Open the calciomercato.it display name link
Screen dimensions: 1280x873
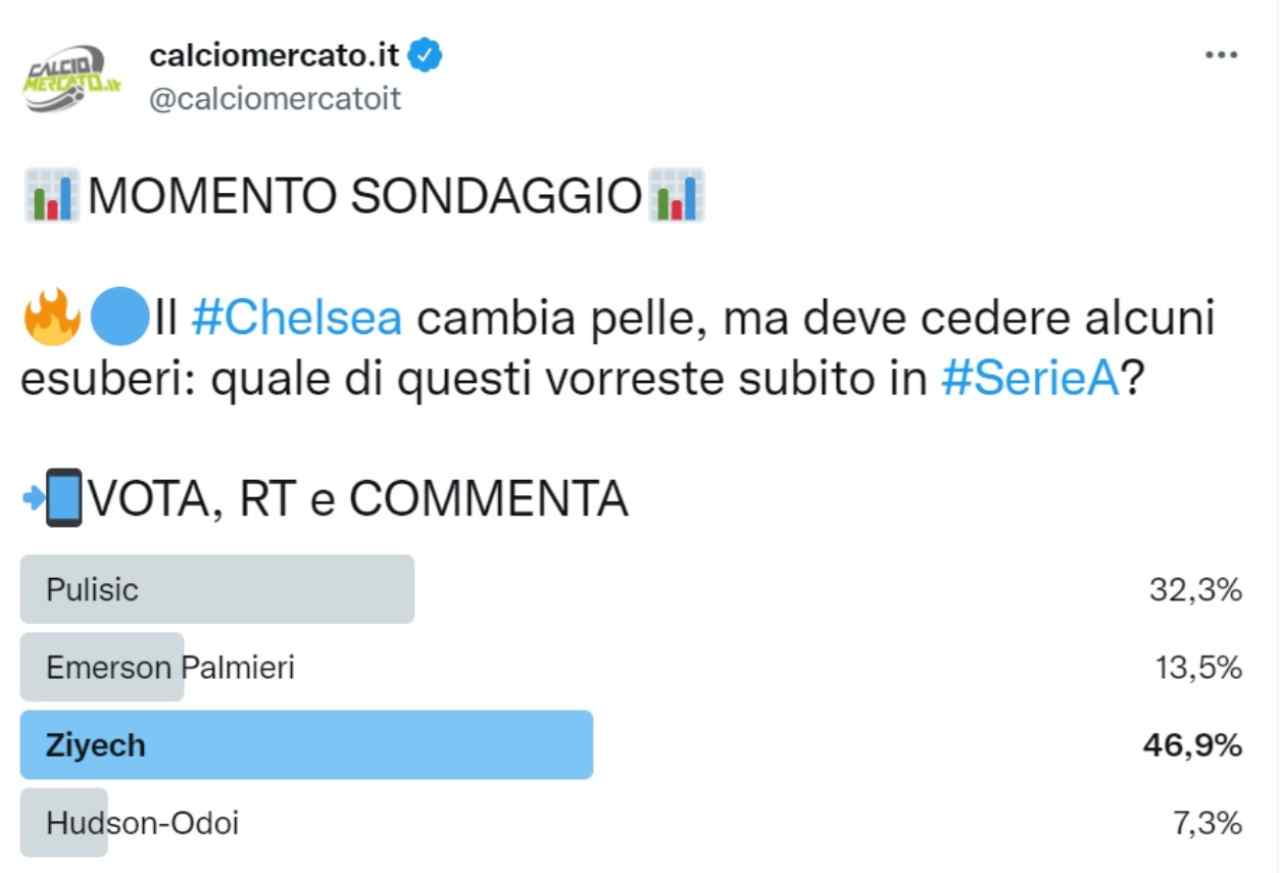(x=274, y=57)
